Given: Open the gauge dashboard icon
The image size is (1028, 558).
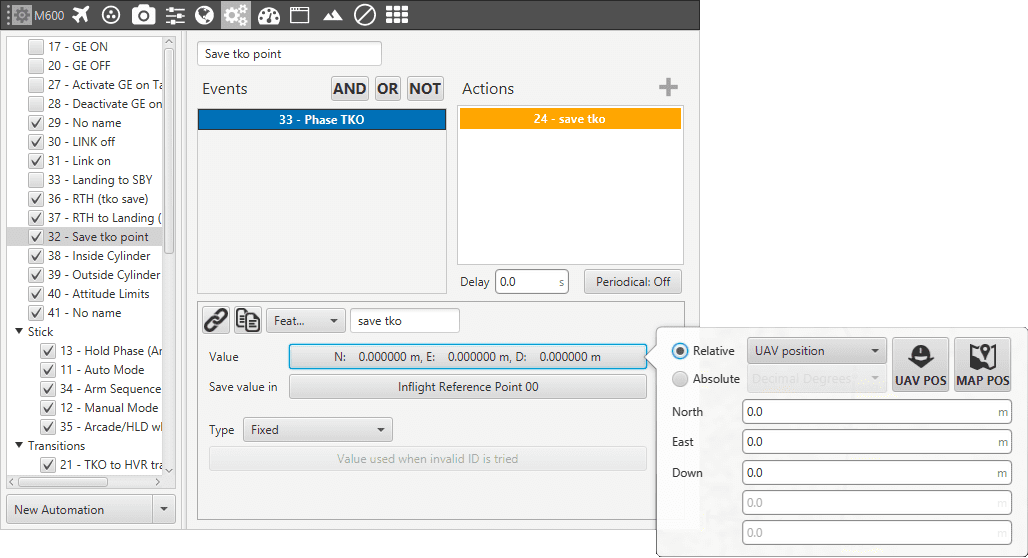Looking at the screenshot, I should pos(268,15).
